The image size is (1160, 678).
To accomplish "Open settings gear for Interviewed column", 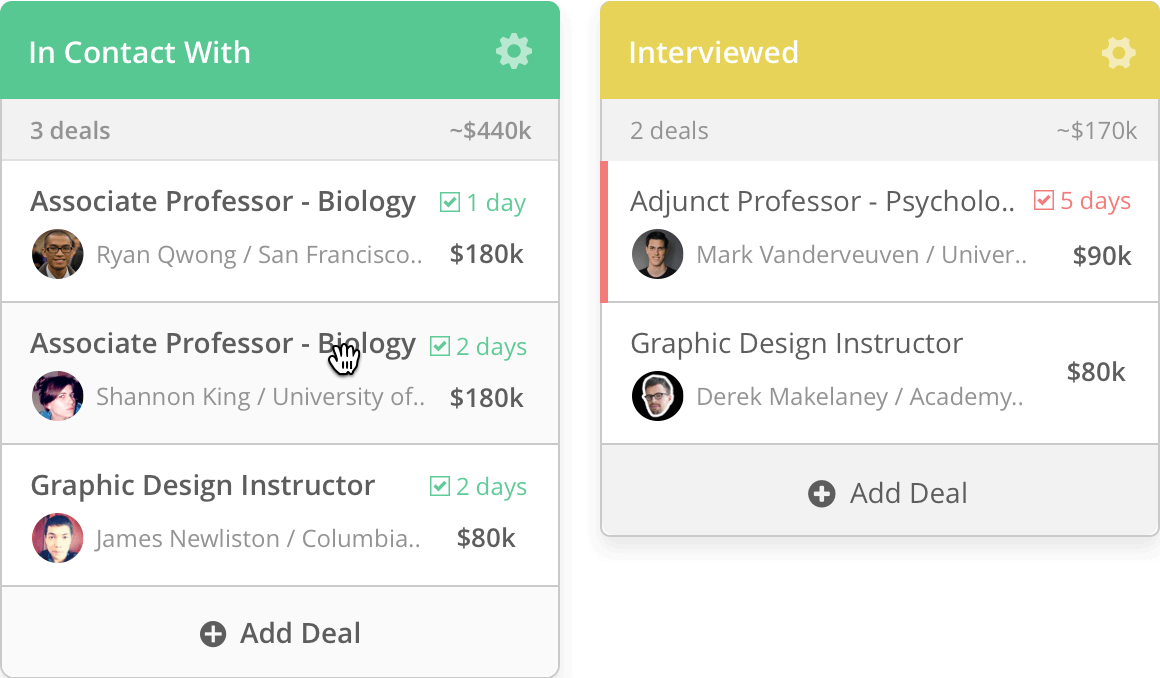I will [x=1118, y=53].
